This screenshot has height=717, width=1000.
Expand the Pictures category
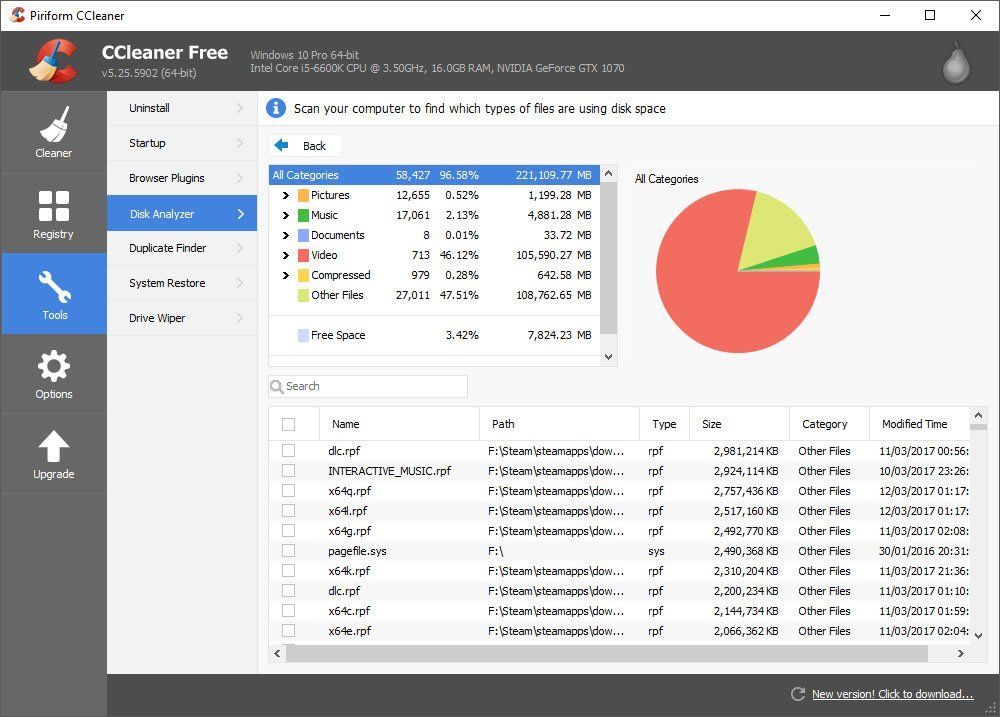(286, 195)
